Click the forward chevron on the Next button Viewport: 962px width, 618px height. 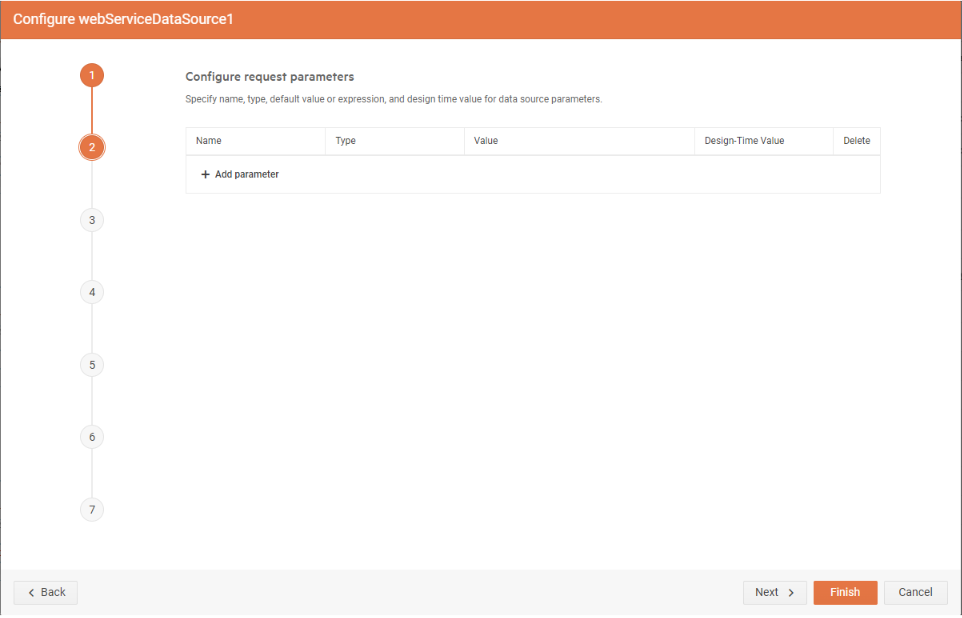(x=789, y=592)
